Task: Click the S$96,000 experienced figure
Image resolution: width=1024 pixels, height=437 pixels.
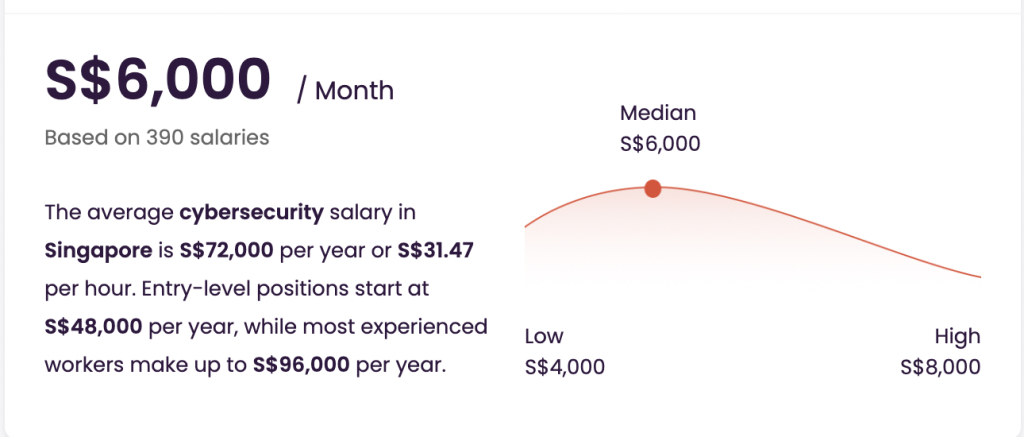Action: coord(301,364)
